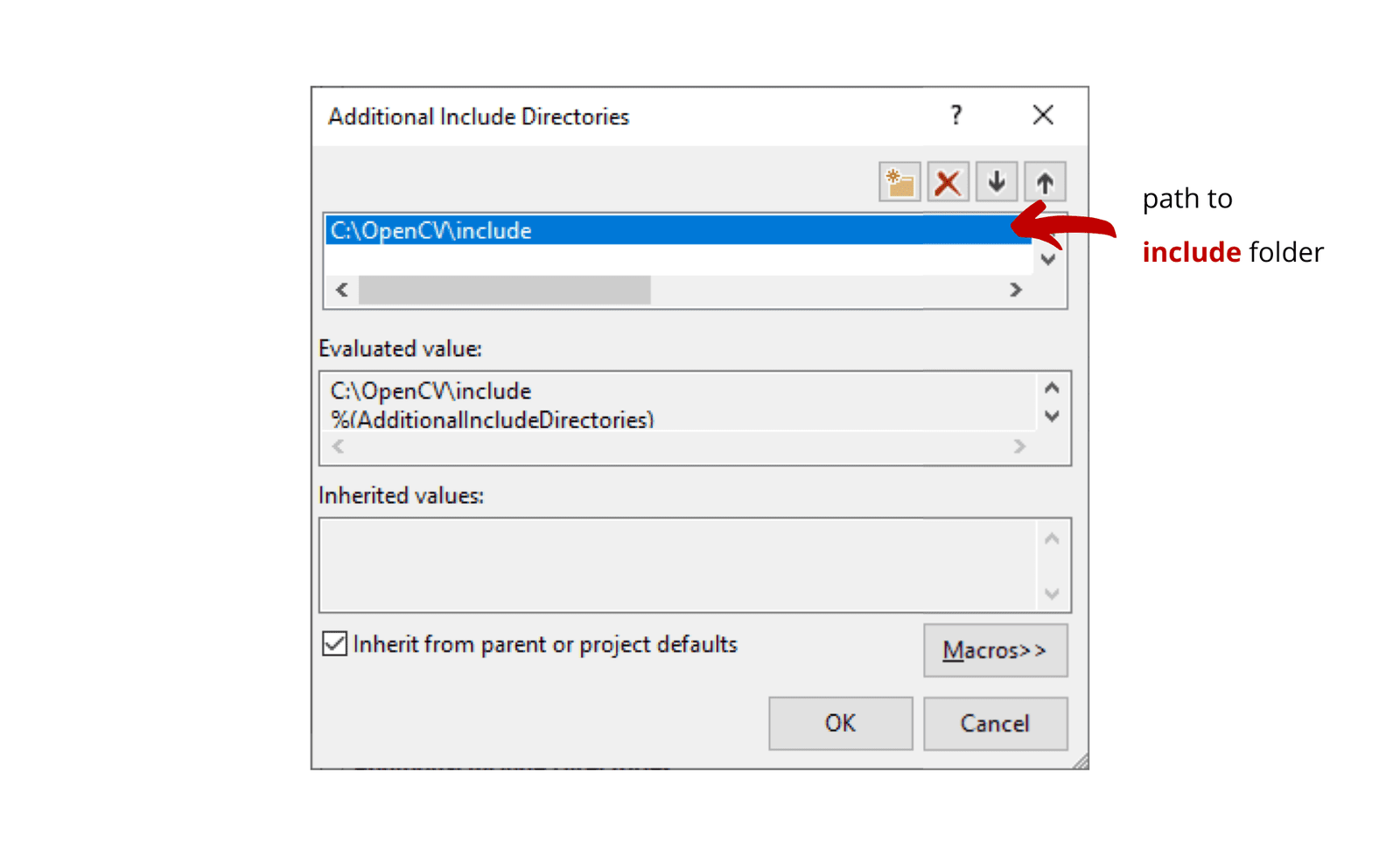This screenshot has height=856, width=1400.
Task: Click the directories list right scroll arrow
Action: (1015, 290)
